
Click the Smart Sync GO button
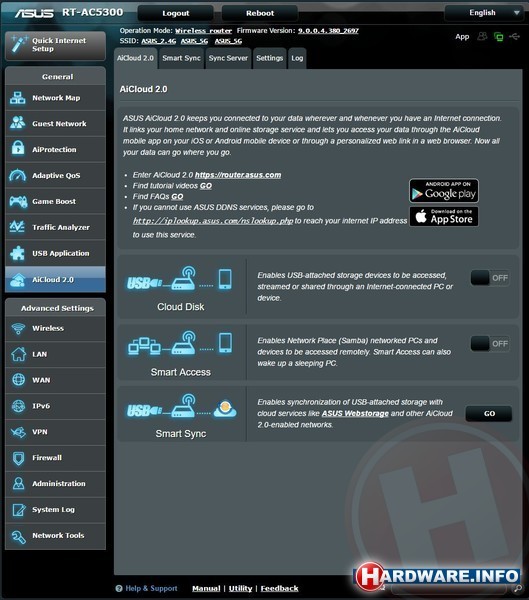pyautogui.click(x=489, y=414)
